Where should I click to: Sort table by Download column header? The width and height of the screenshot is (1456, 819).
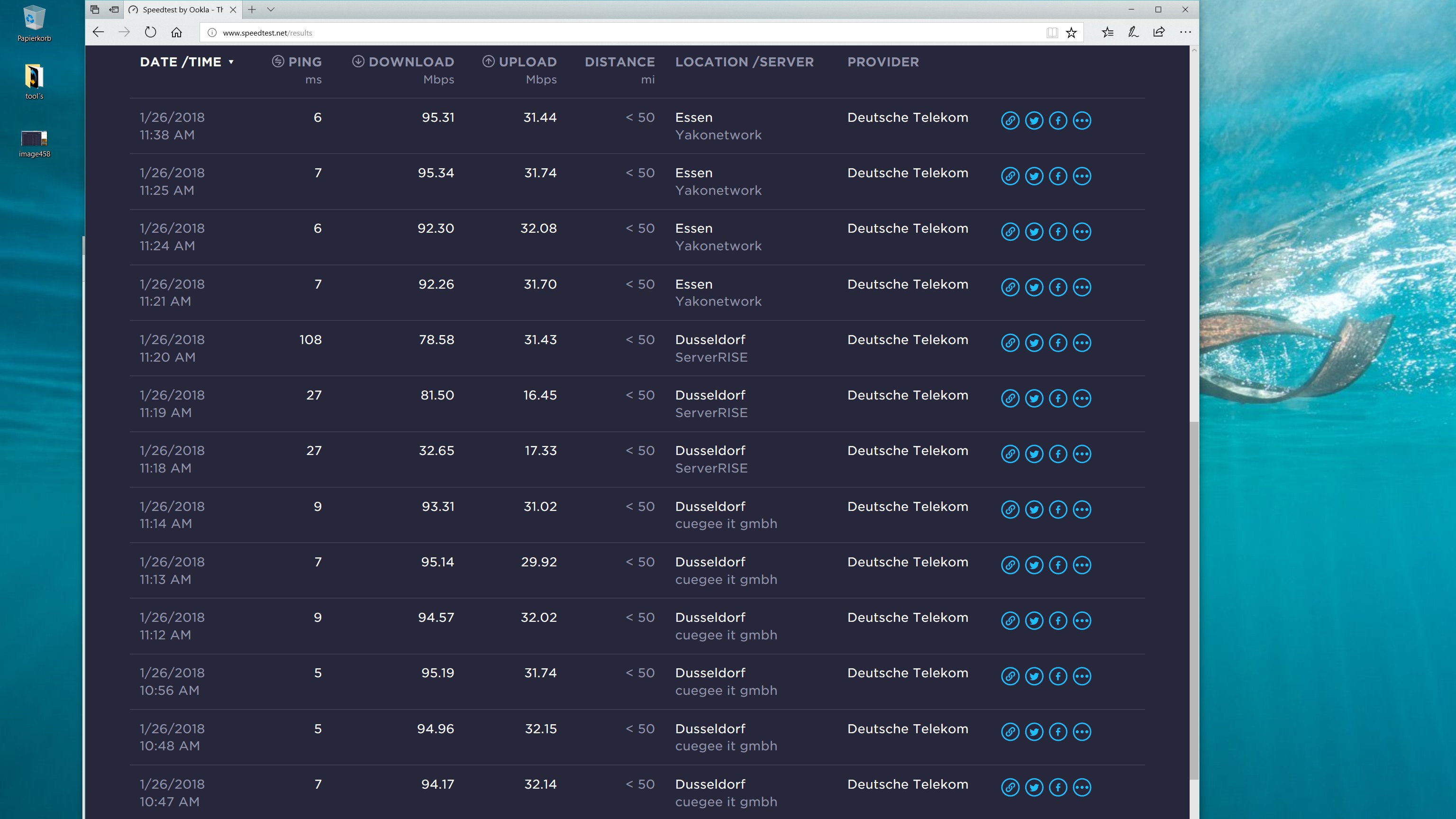click(x=410, y=62)
